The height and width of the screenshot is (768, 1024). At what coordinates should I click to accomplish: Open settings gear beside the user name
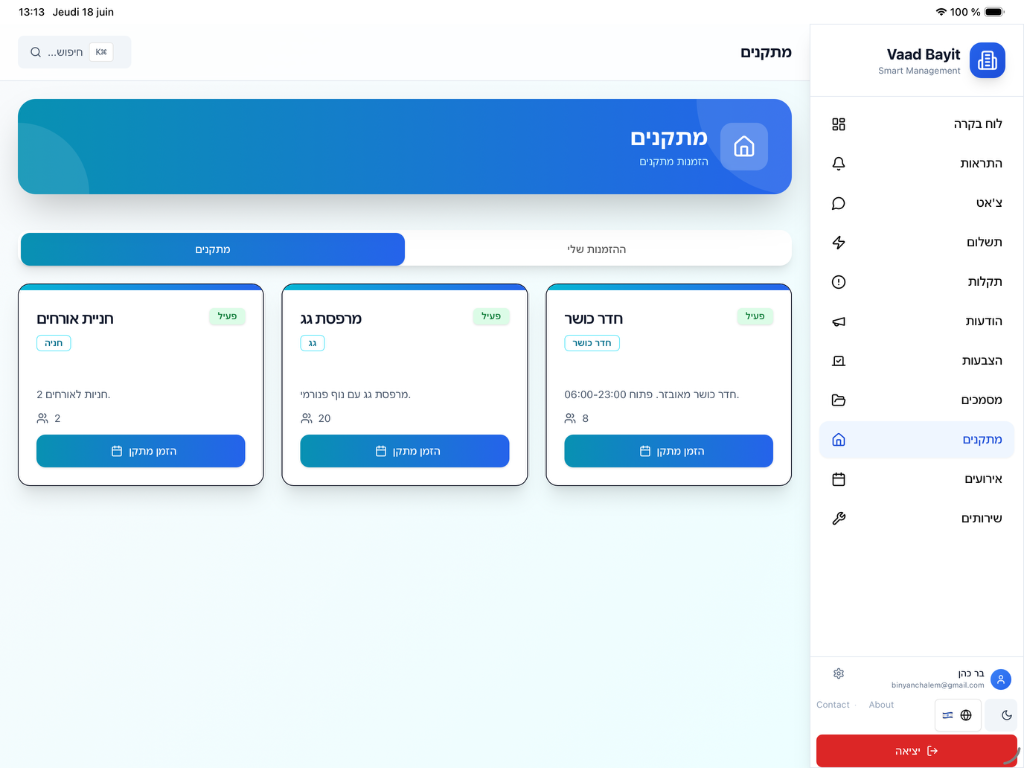pos(839,673)
